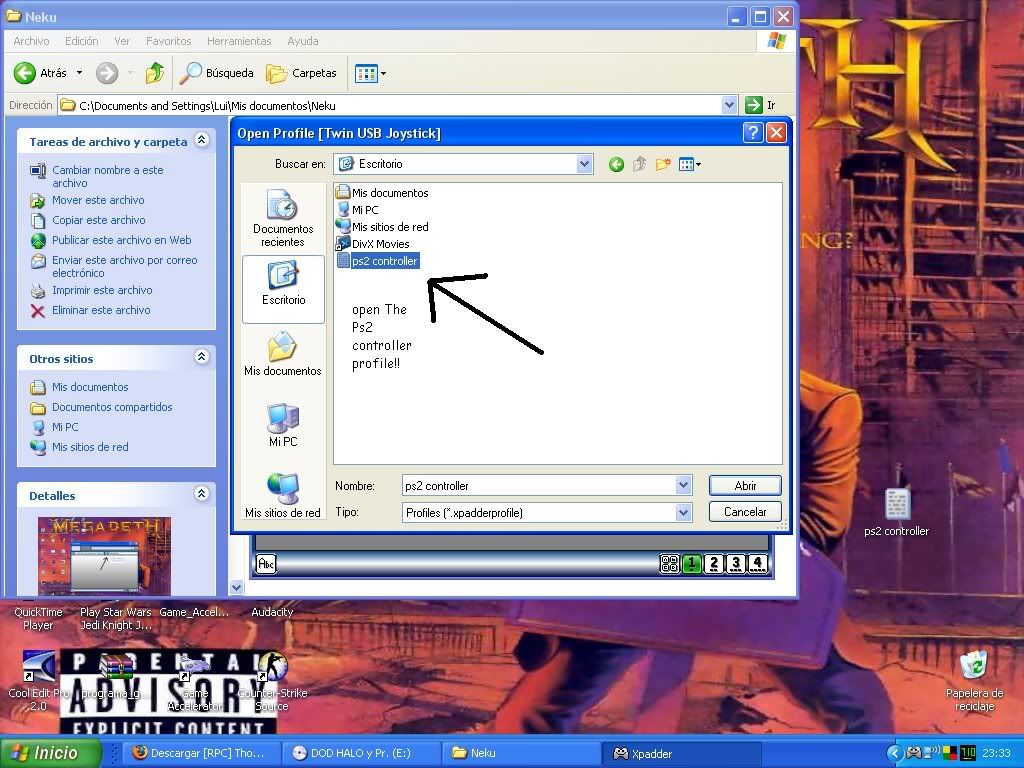Screen dimensions: 1024x768
Task: Select Xpadder profile set 2 button
Action: [714, 563]
